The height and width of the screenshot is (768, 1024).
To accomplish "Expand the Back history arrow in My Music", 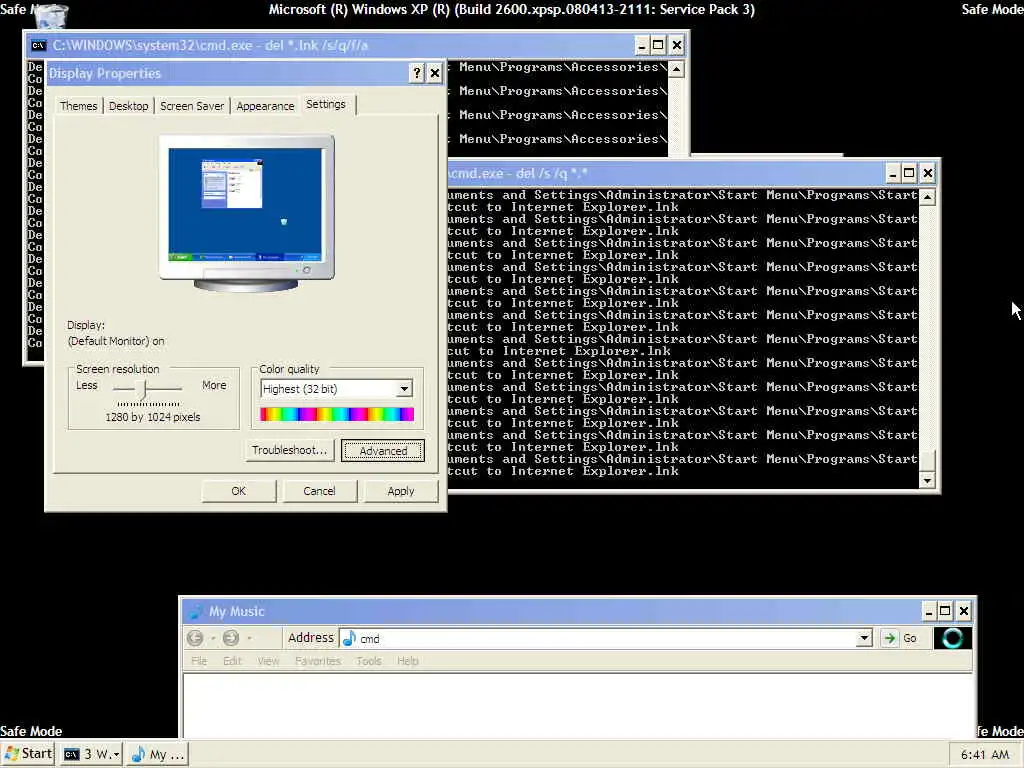I will [213, 639].
